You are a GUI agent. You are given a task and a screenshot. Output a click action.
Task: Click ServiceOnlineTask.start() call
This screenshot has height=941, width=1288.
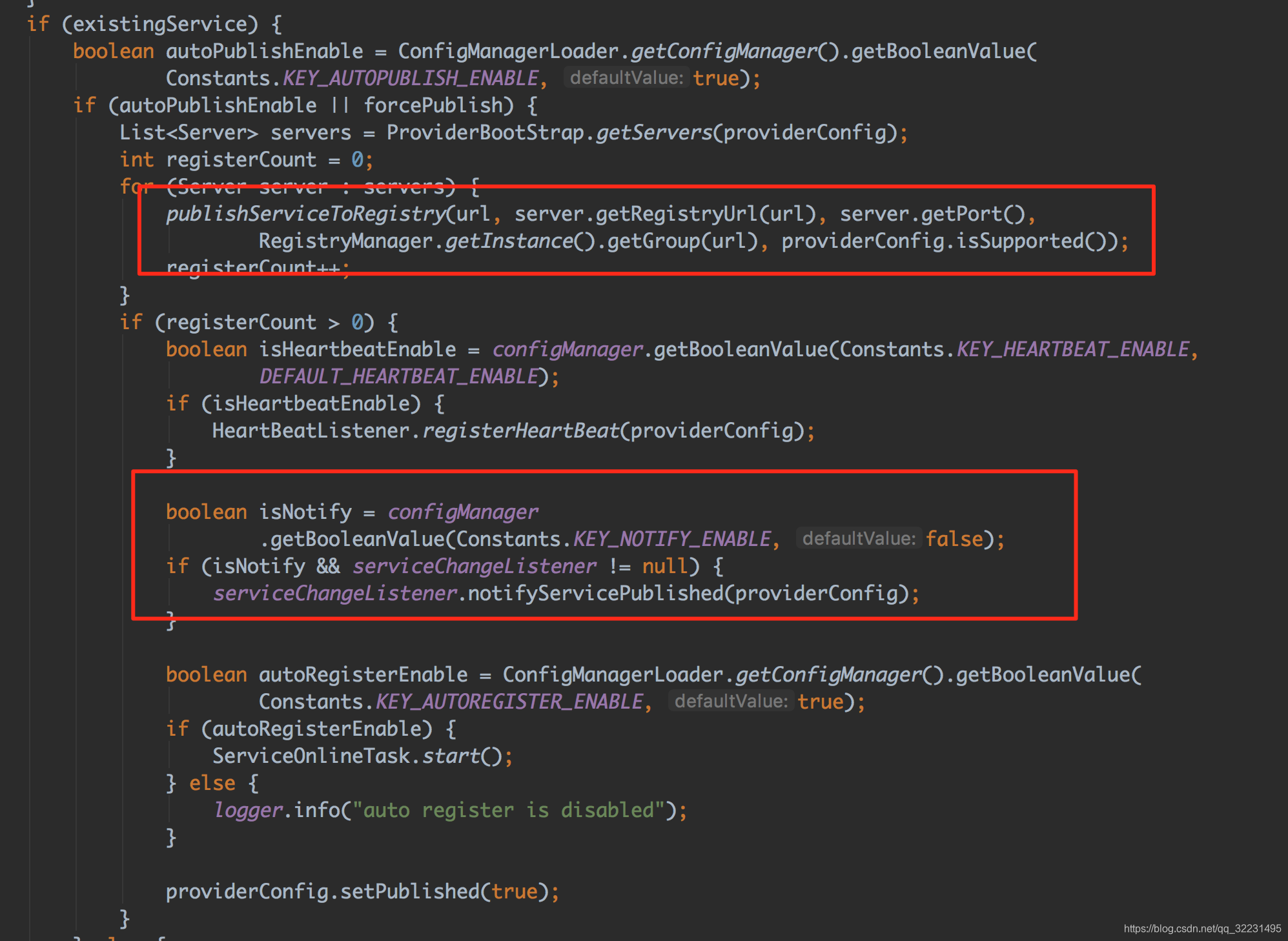(x=357, y=756)
